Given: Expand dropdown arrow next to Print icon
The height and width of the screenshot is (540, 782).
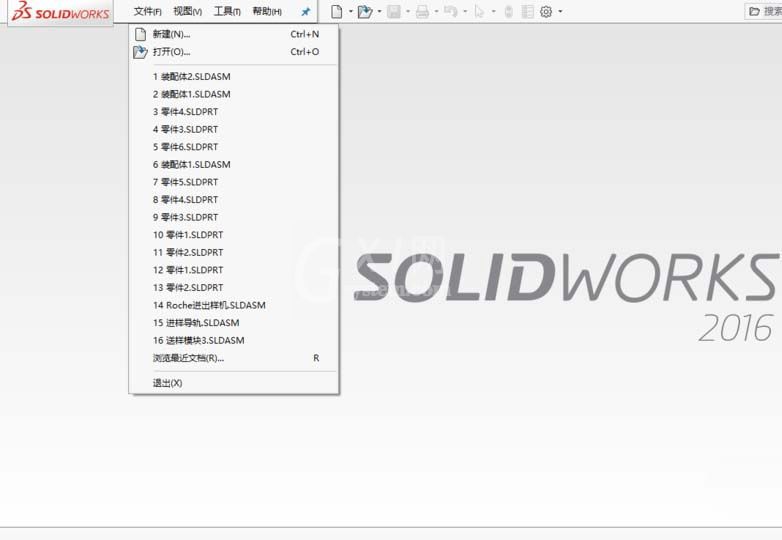Looking at the screenshot, I should [x=436, y=11].
